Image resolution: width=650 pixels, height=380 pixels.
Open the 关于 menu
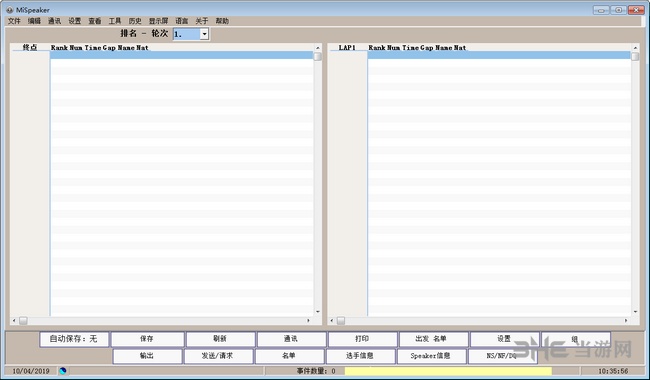[202, 21]
